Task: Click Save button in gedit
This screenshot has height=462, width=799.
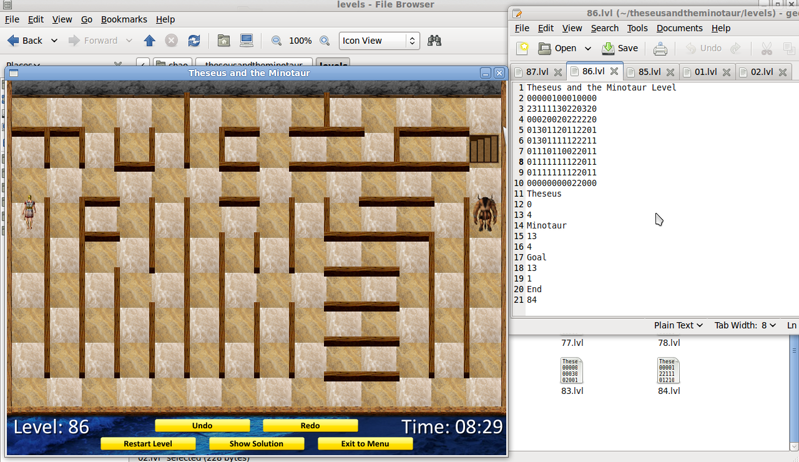Action: pos(620,48)
